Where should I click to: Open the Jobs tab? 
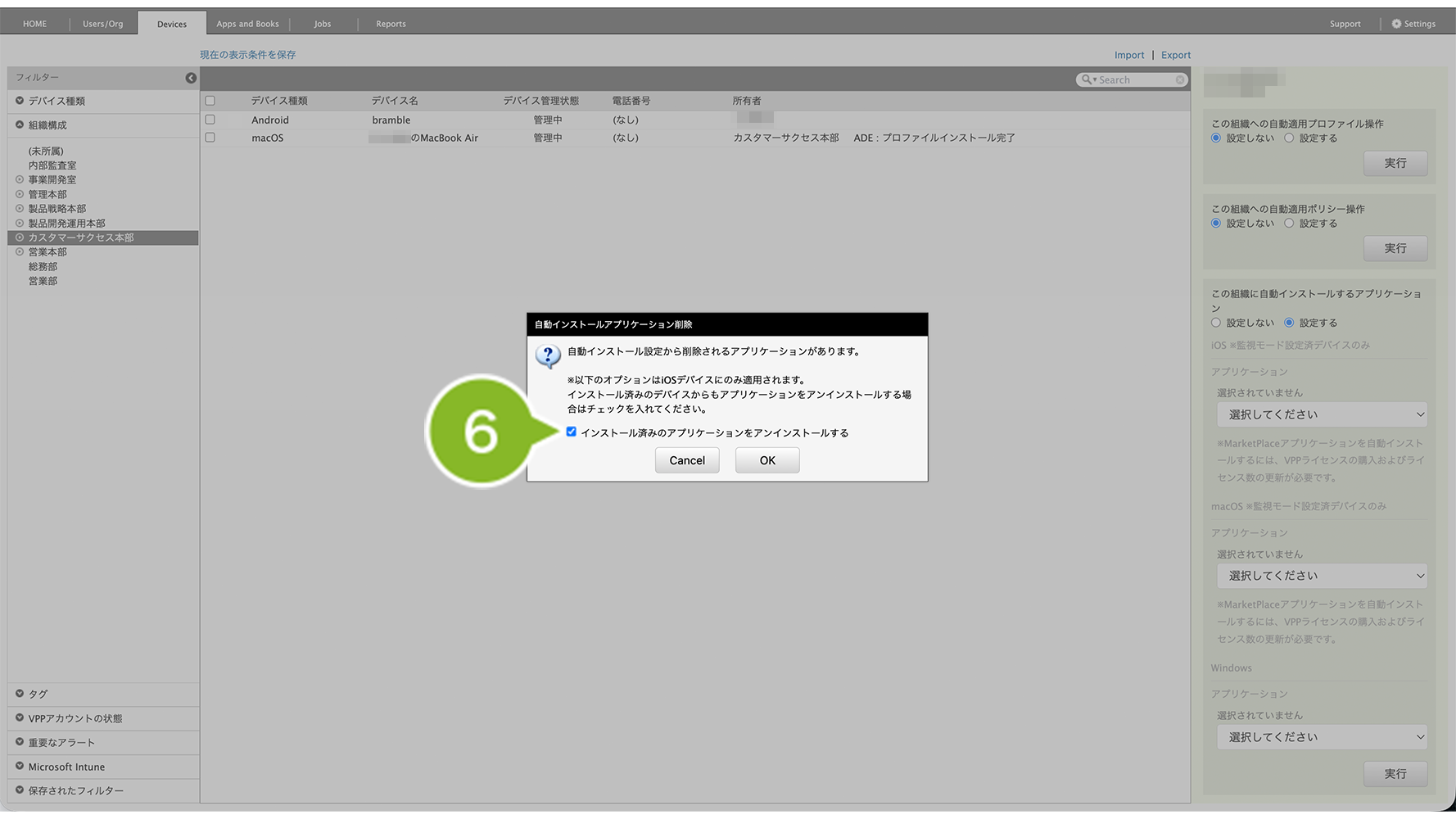(x=323, y=24)
